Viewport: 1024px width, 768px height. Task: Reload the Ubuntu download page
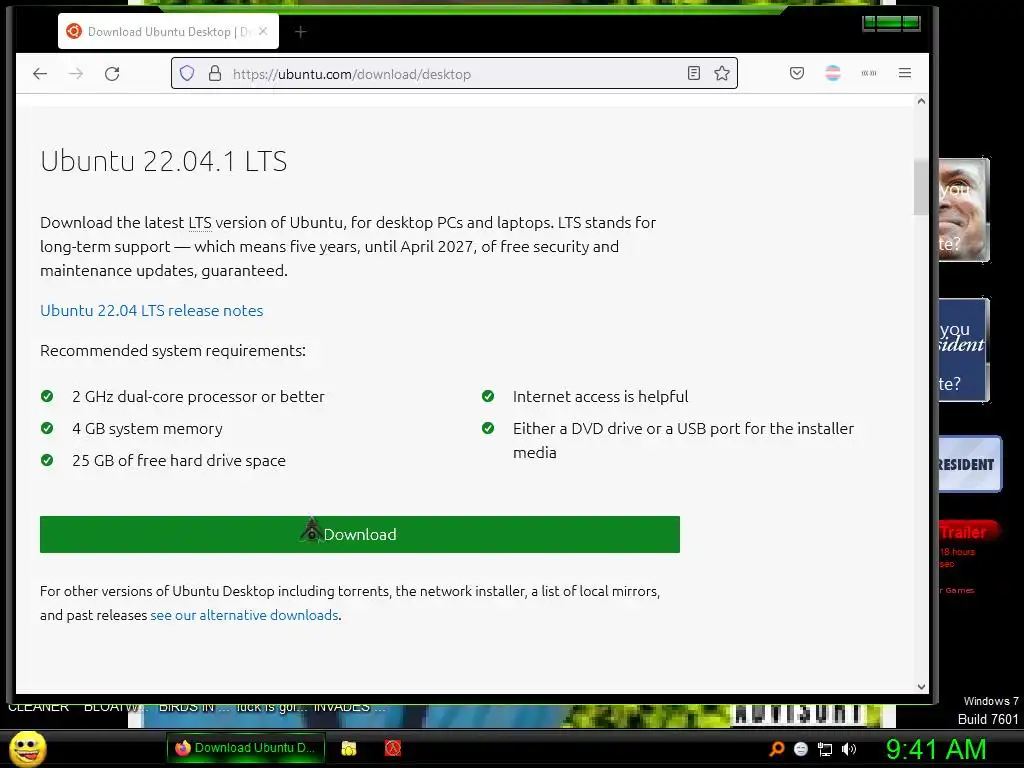coord(112,74)
